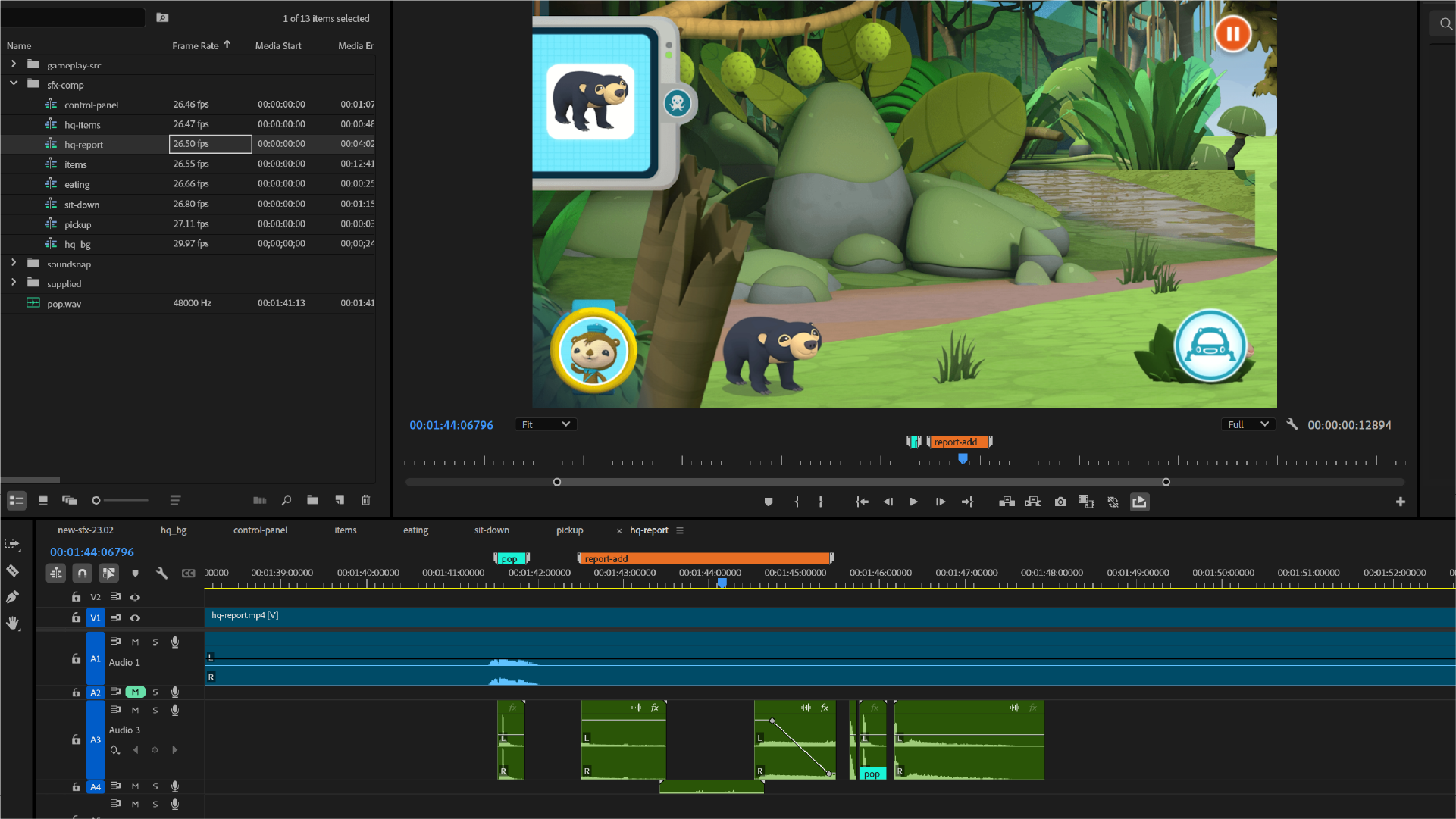The height and width of the screenshot is (819, 1456).
Task: Click Automate to Sequence icon
Action: (260, 501)
